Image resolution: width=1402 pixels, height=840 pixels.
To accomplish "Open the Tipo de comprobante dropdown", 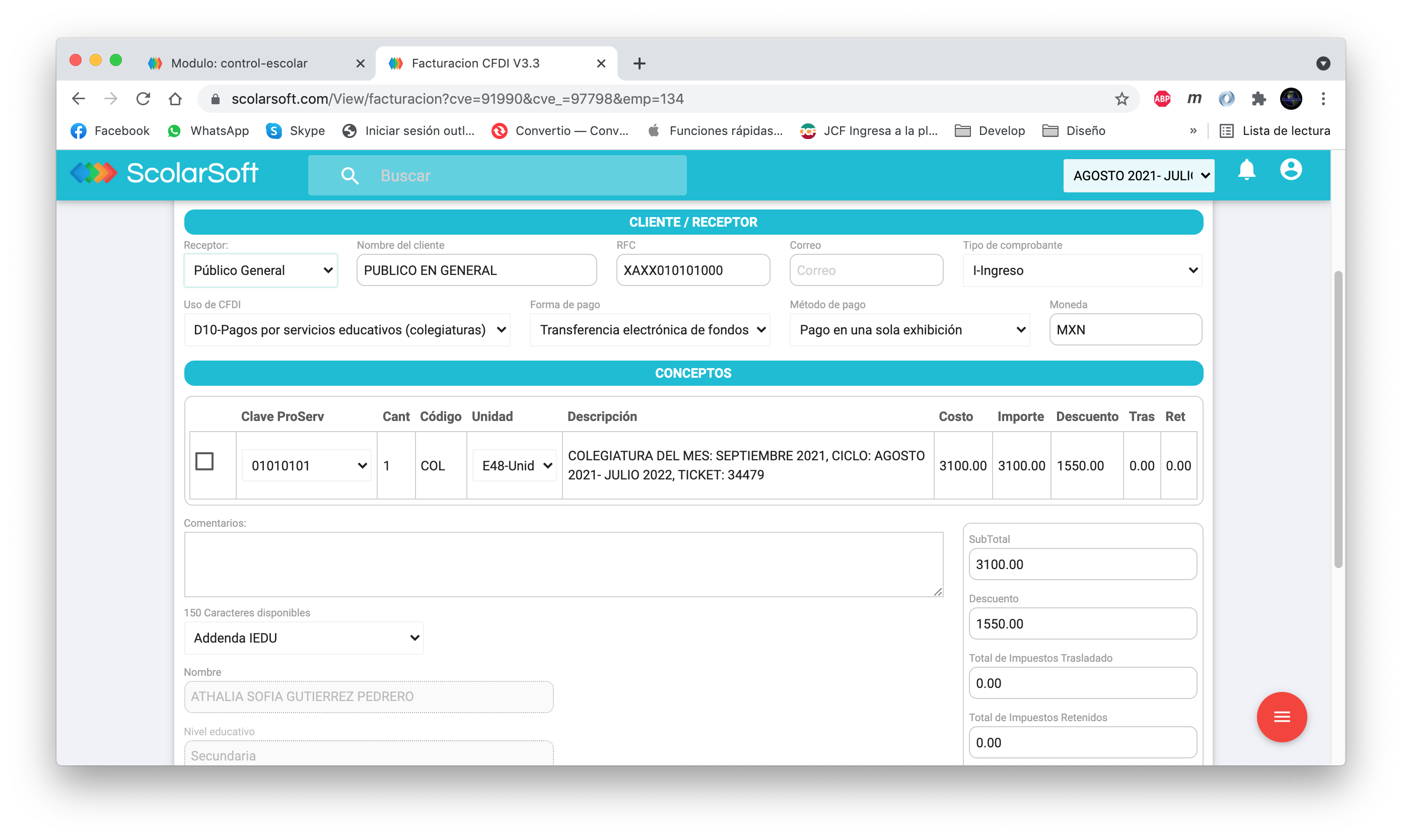I will [1082, 270].
